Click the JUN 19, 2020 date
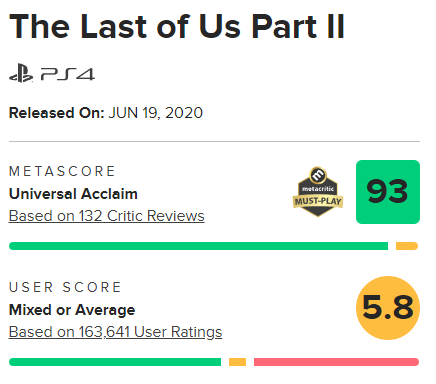 coord(156,113)
